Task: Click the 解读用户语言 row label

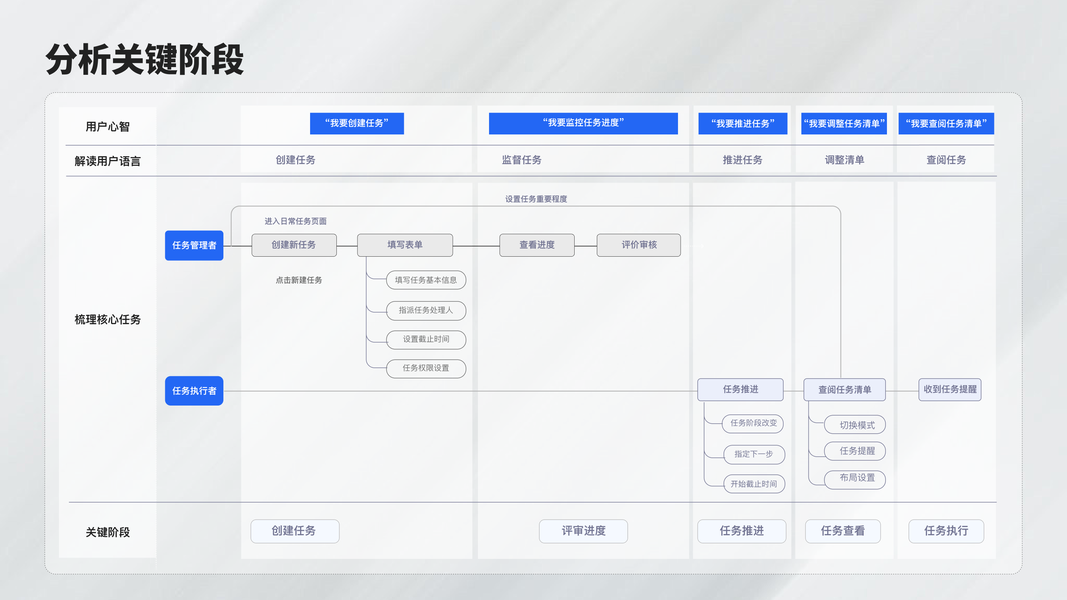Action: [x=108, y=161]
